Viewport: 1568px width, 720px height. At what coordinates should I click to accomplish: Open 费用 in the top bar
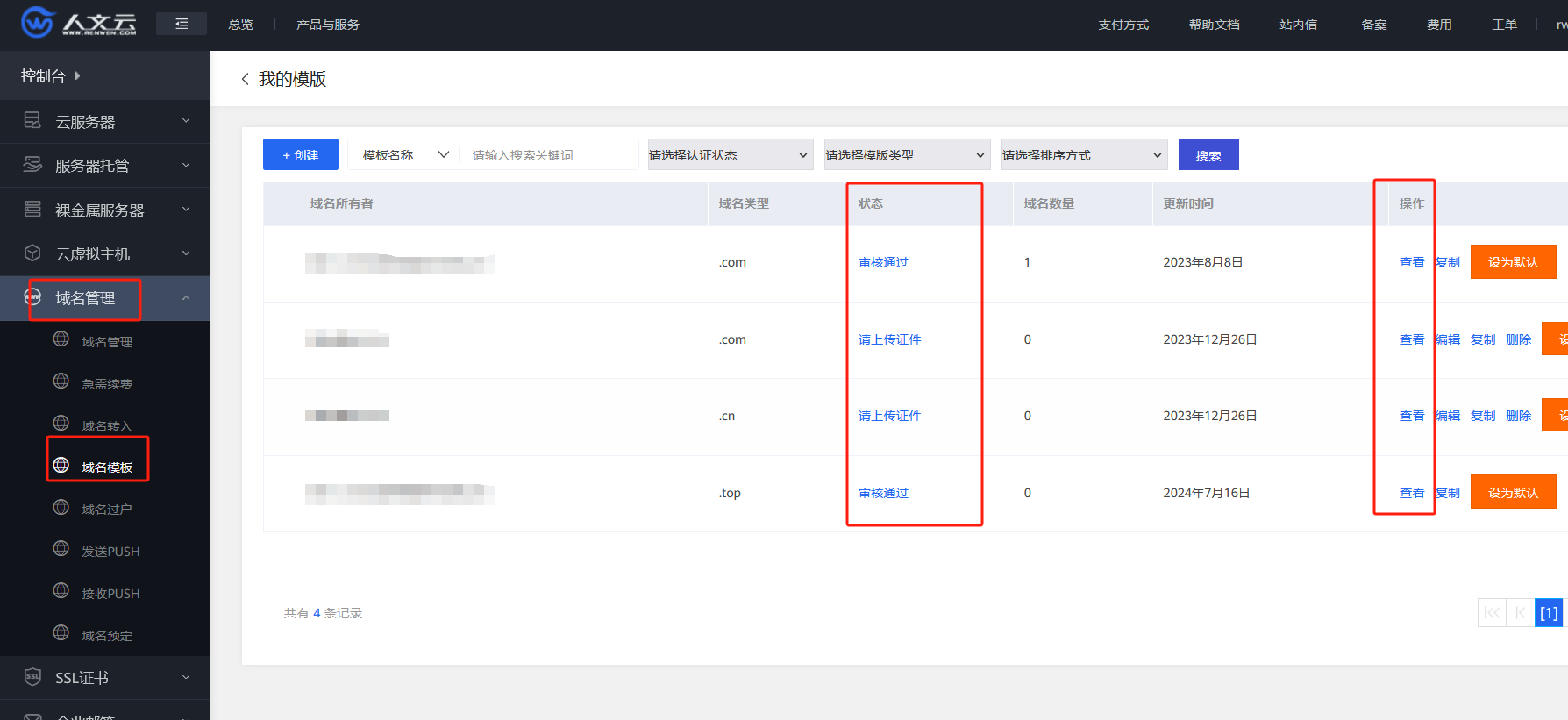(x=1439, y=25)
